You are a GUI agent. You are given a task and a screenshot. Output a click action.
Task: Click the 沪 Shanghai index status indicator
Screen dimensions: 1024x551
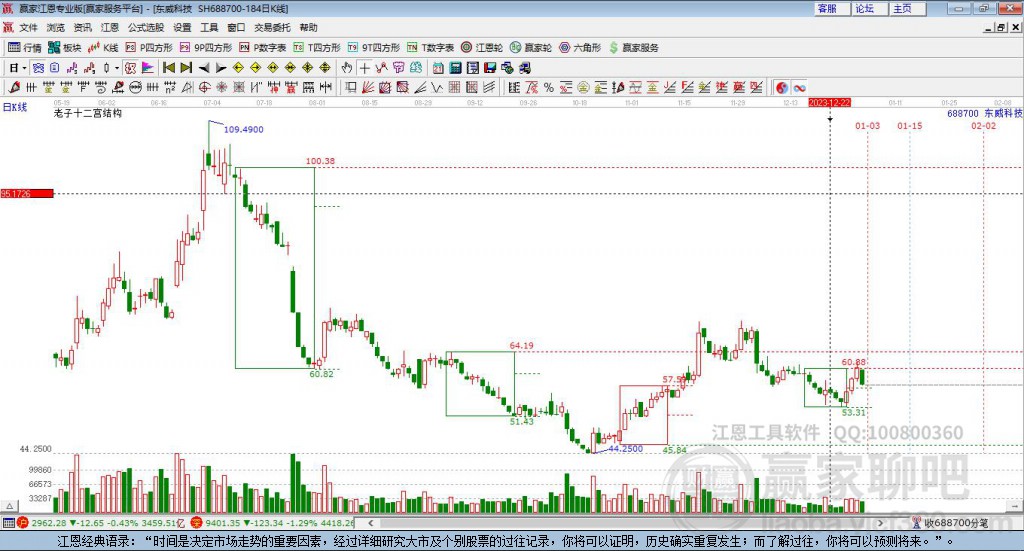click(23, 523)
